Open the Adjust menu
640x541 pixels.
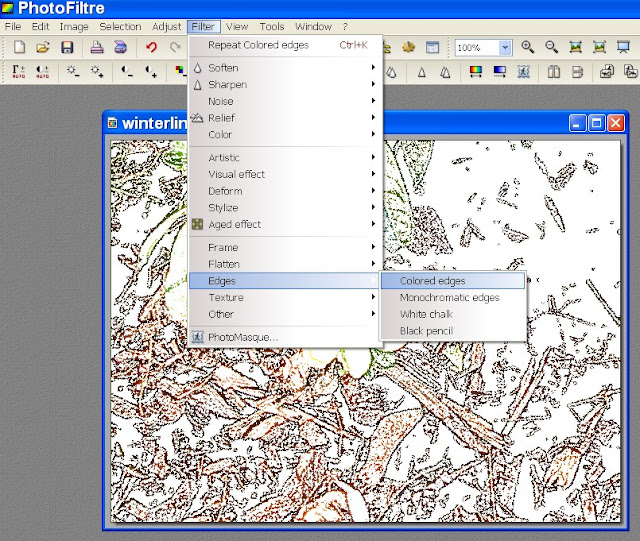coord(167,27)
